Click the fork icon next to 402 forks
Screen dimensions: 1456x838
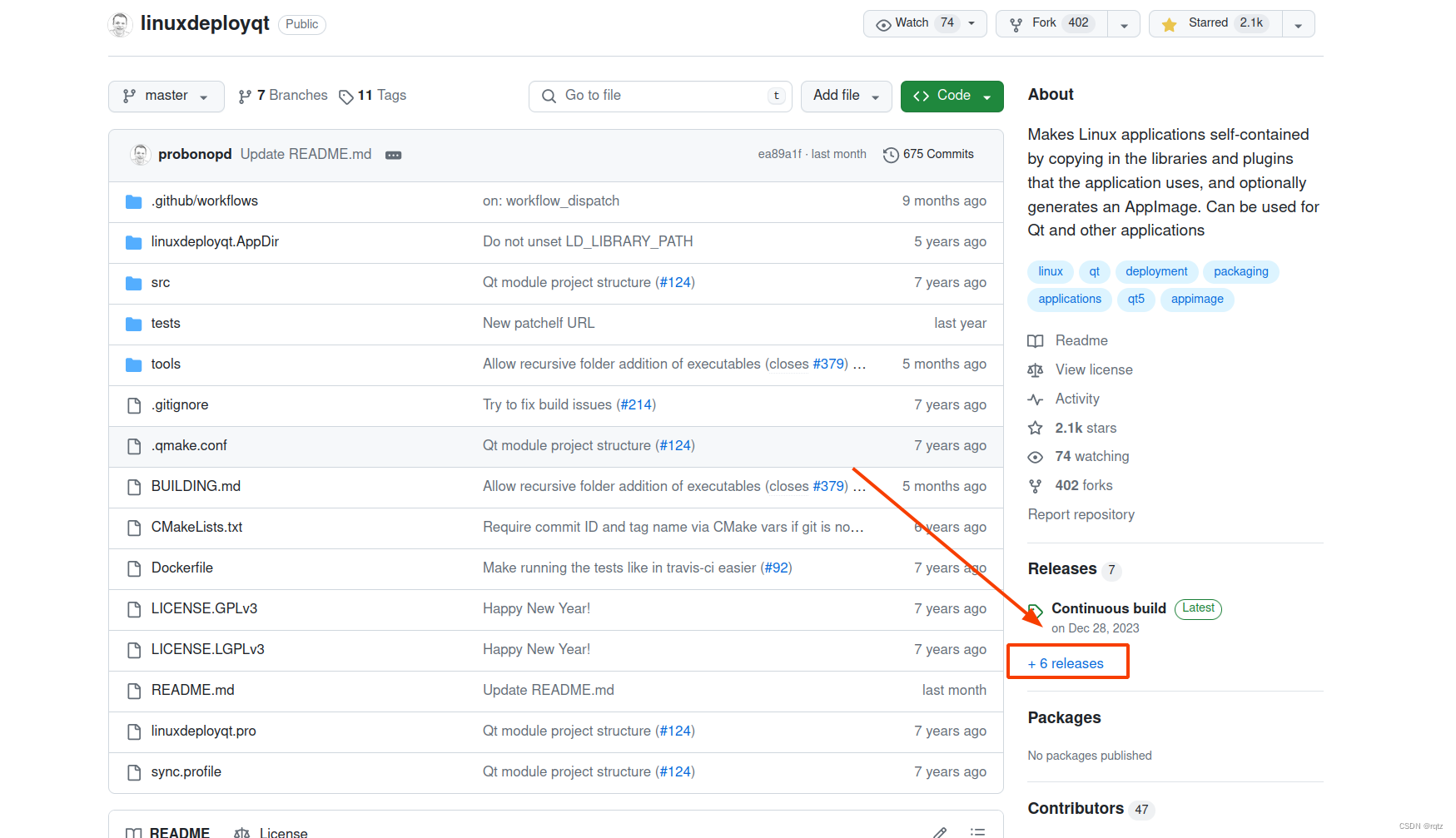(x=1036, y=486)
